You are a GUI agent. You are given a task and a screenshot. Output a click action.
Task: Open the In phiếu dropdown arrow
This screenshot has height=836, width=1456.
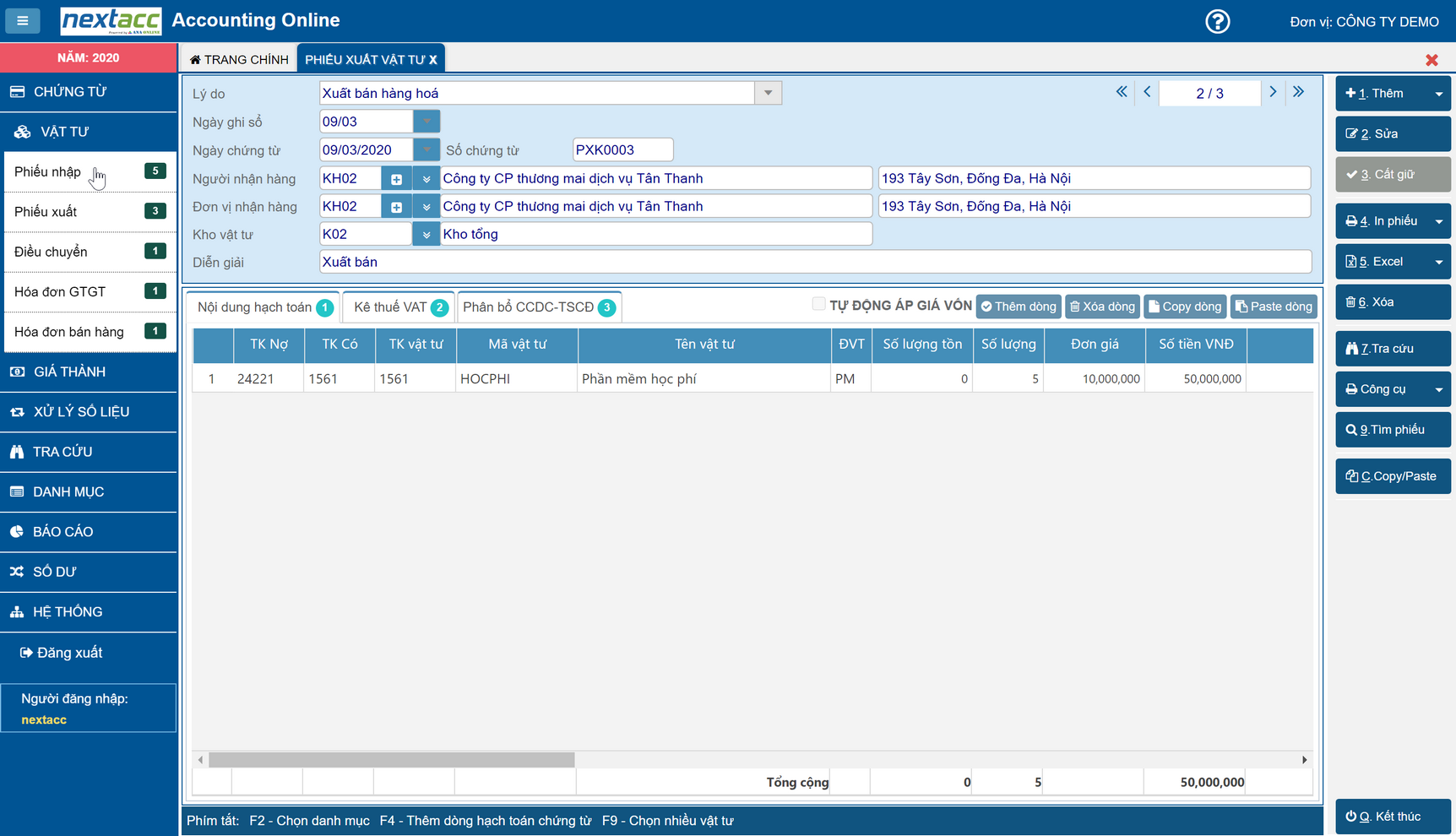click(1439, 221)
